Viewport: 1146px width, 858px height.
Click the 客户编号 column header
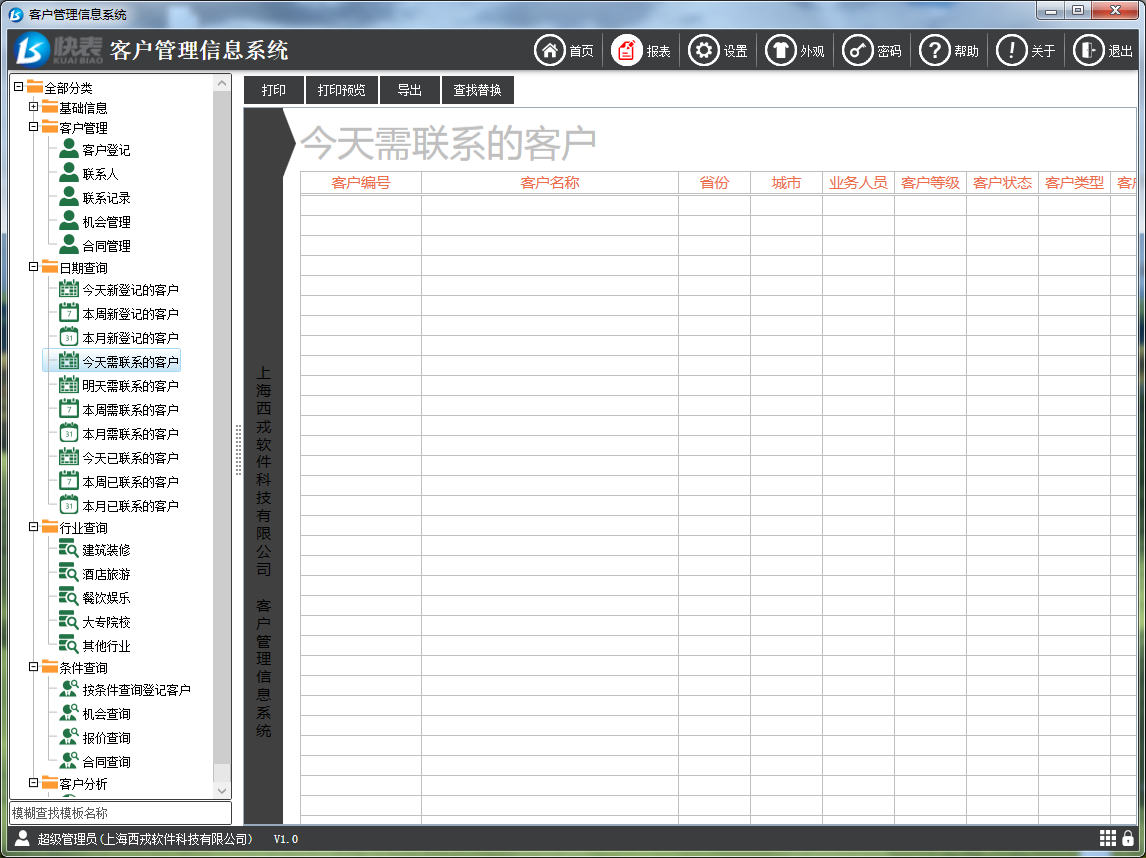(361, 183)
